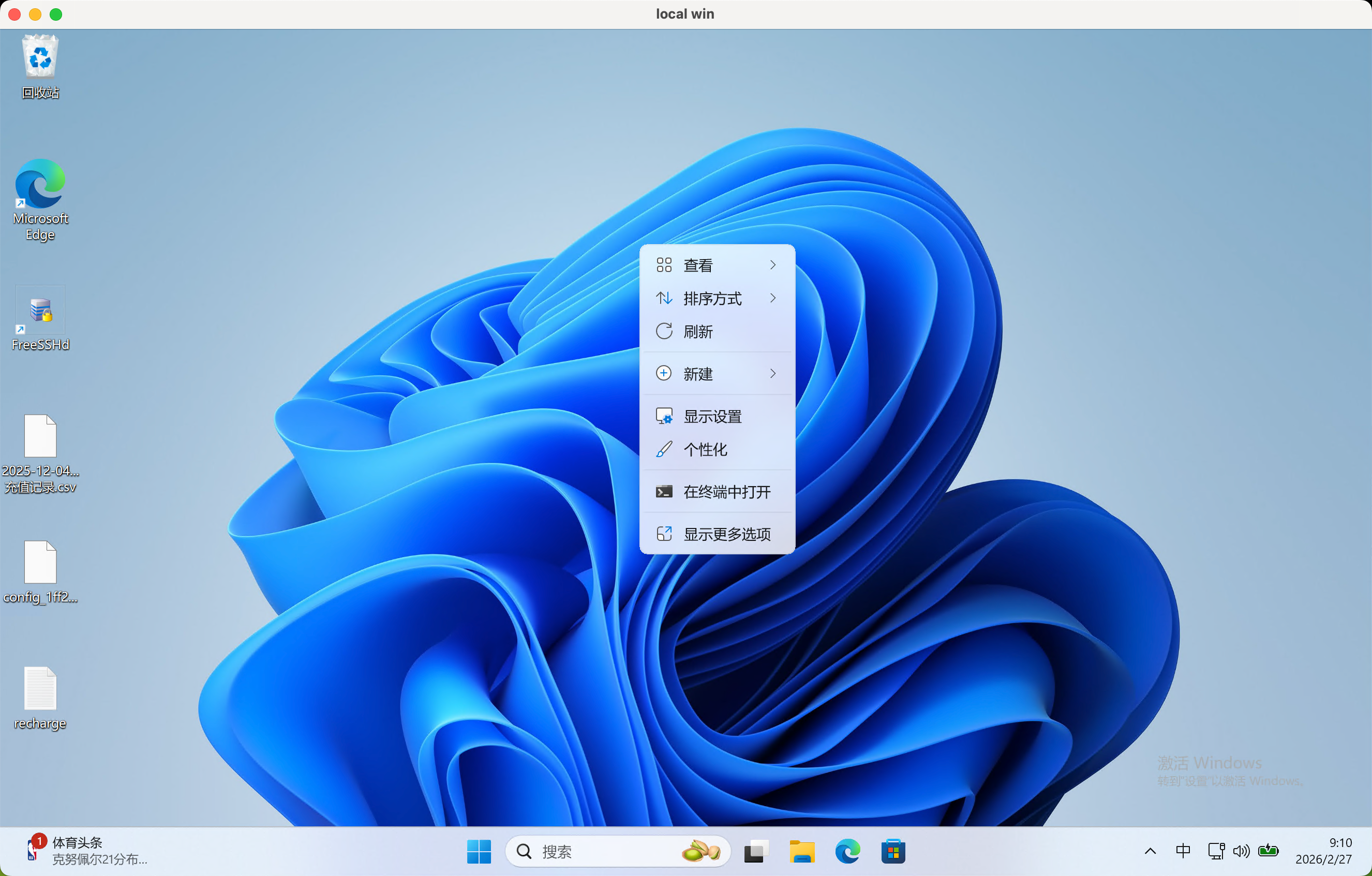Viewport: 1372px width, 876px height.
Task: Show hidden system tray icons chevron
Action: [x=1150, y=852]
